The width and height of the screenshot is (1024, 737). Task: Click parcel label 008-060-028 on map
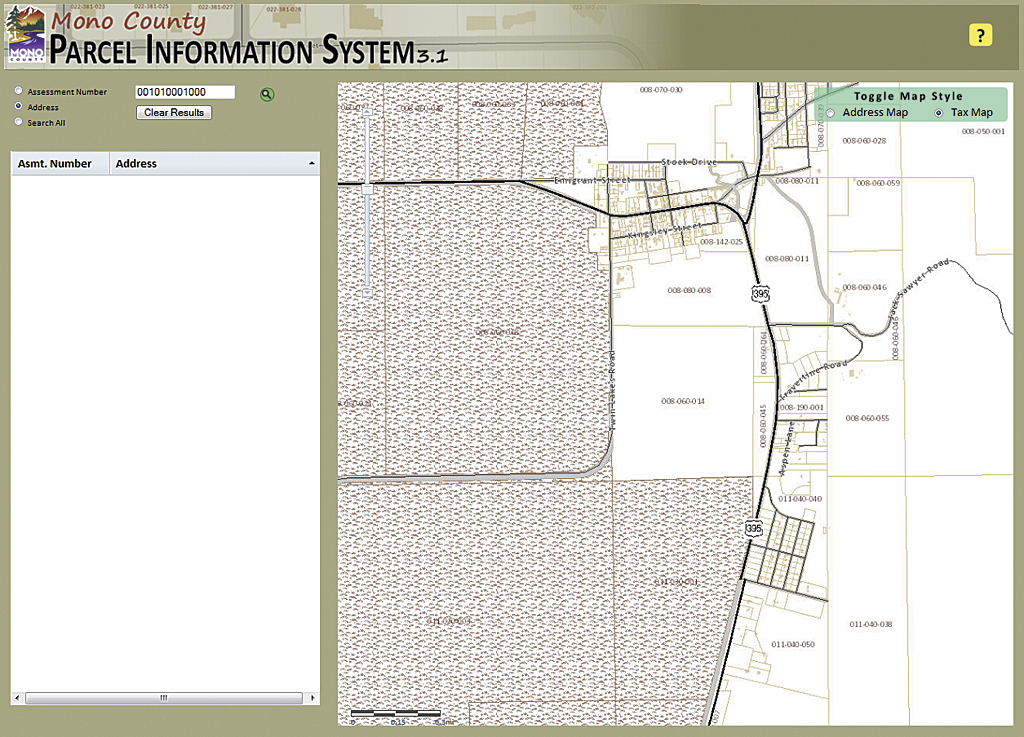(864, 140)
